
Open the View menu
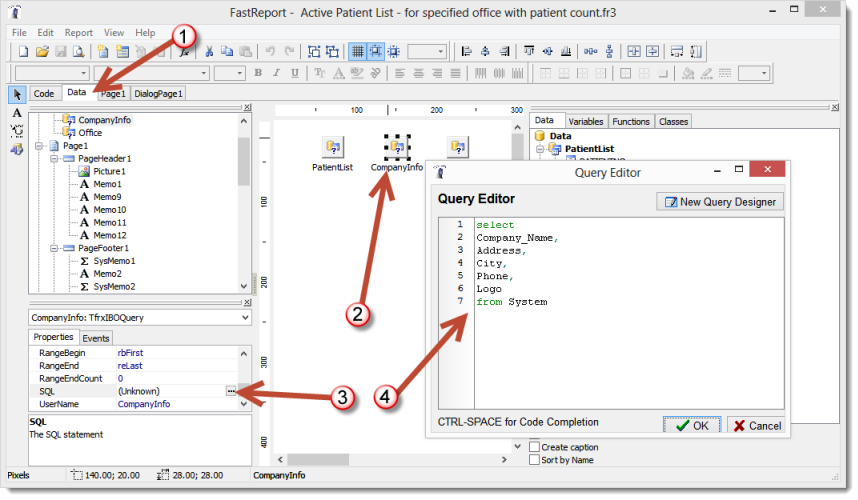[114, 33]
